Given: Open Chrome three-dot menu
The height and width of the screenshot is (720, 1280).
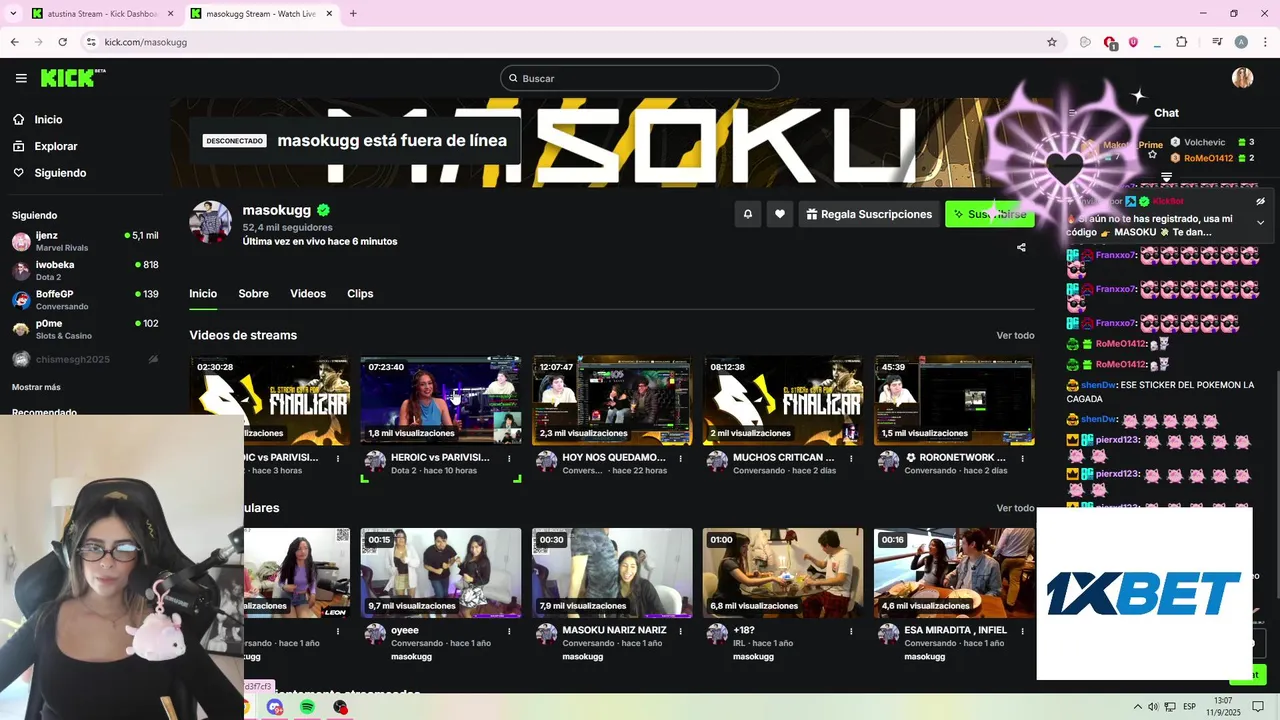Looking at the screenshot, I should (1265, 42).
